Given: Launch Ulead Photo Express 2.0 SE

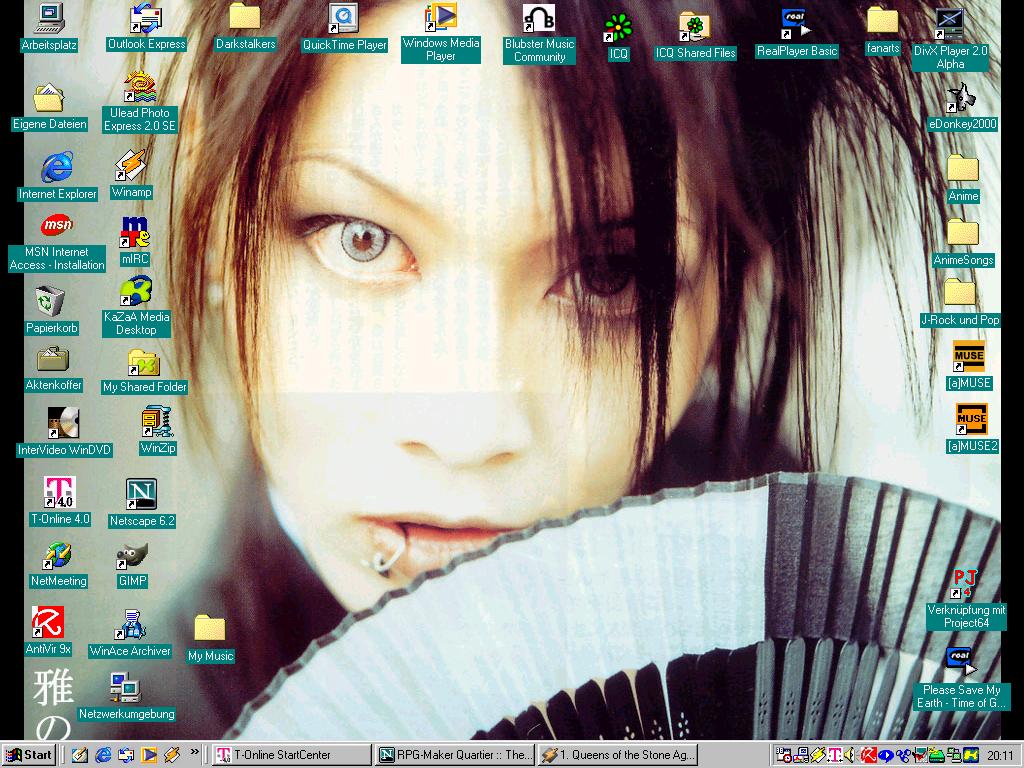Looking at the screenshot, I should pyautogui.click(x=140, y=103).
